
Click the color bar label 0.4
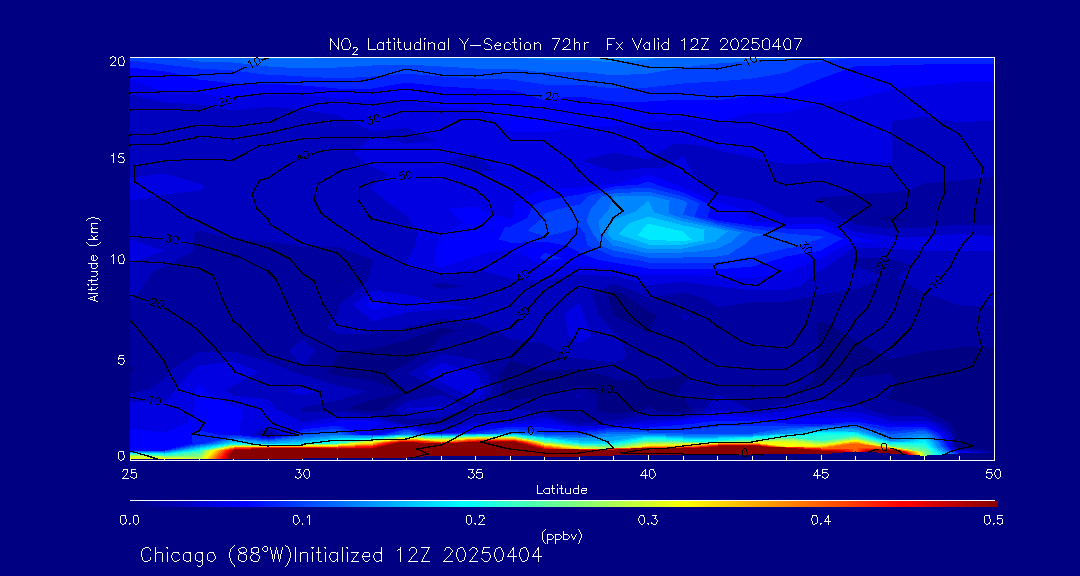(x=820, y=520)
